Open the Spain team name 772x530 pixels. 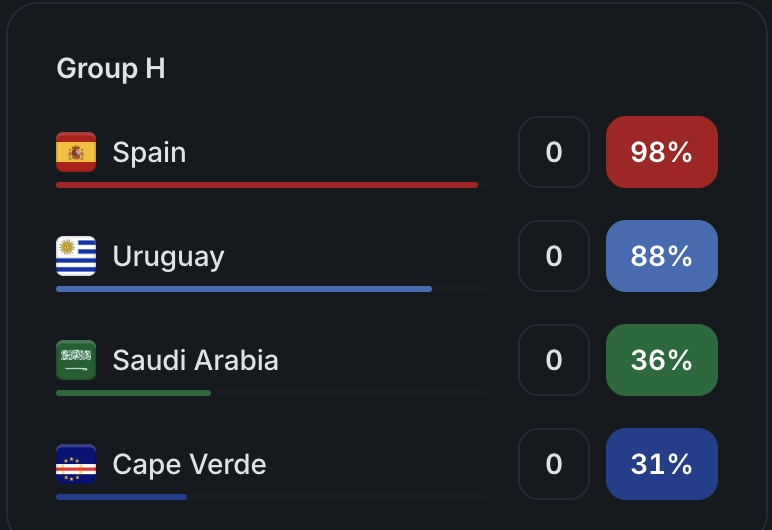click(x=149, y=152)
